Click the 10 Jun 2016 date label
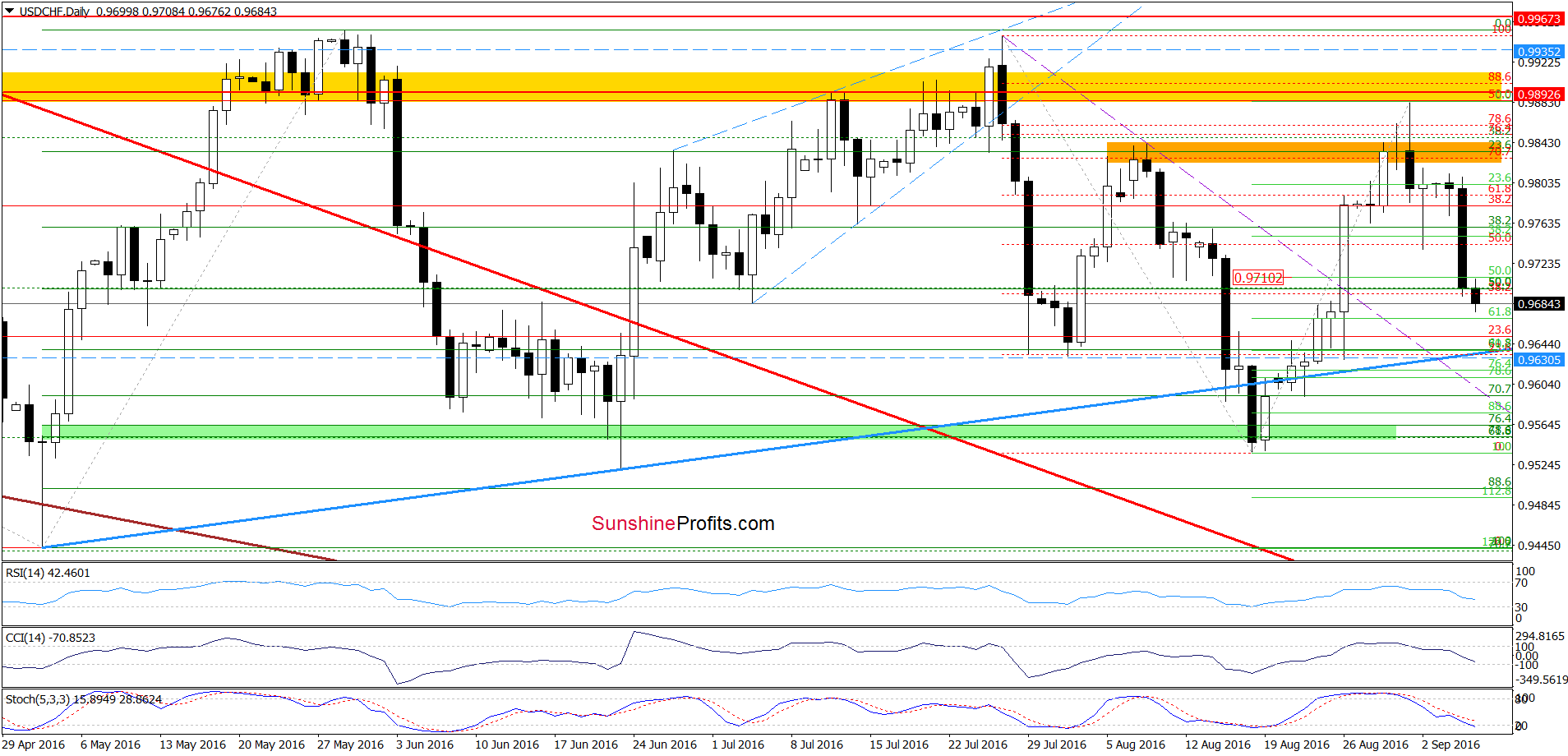Viewport: 1568px width, 756px height. pyautogui.click(x=507, y=744)
